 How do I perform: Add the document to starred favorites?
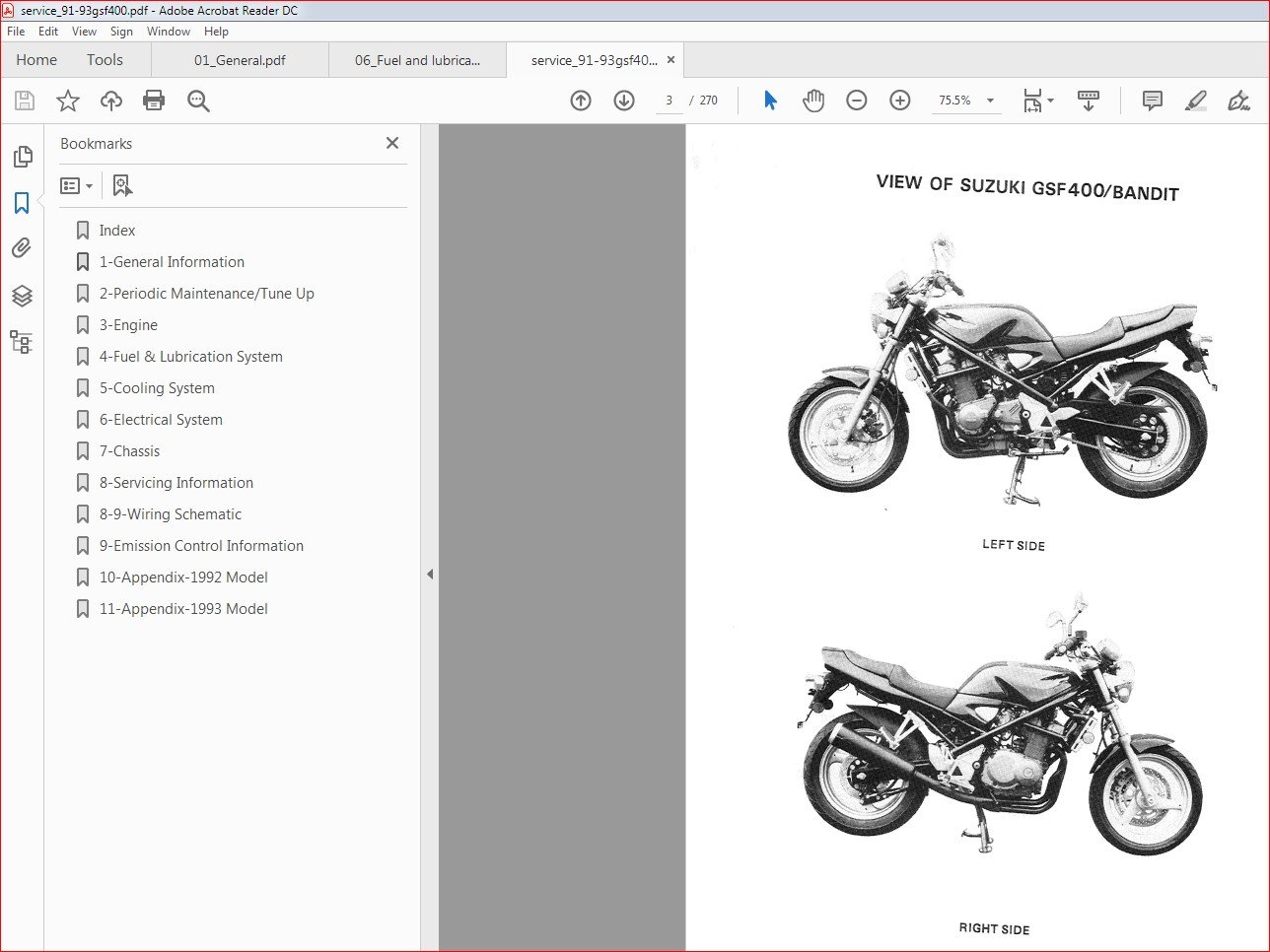pos(68,101)
